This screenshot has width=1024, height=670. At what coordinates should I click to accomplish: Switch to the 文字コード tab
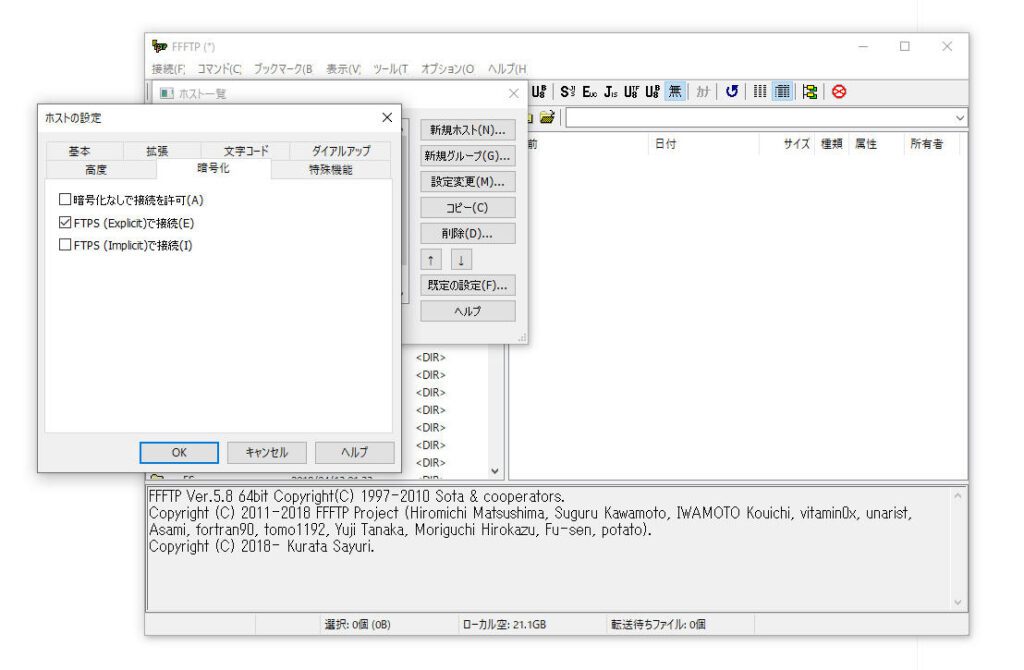pyautogui.click(x=246, y=151)
